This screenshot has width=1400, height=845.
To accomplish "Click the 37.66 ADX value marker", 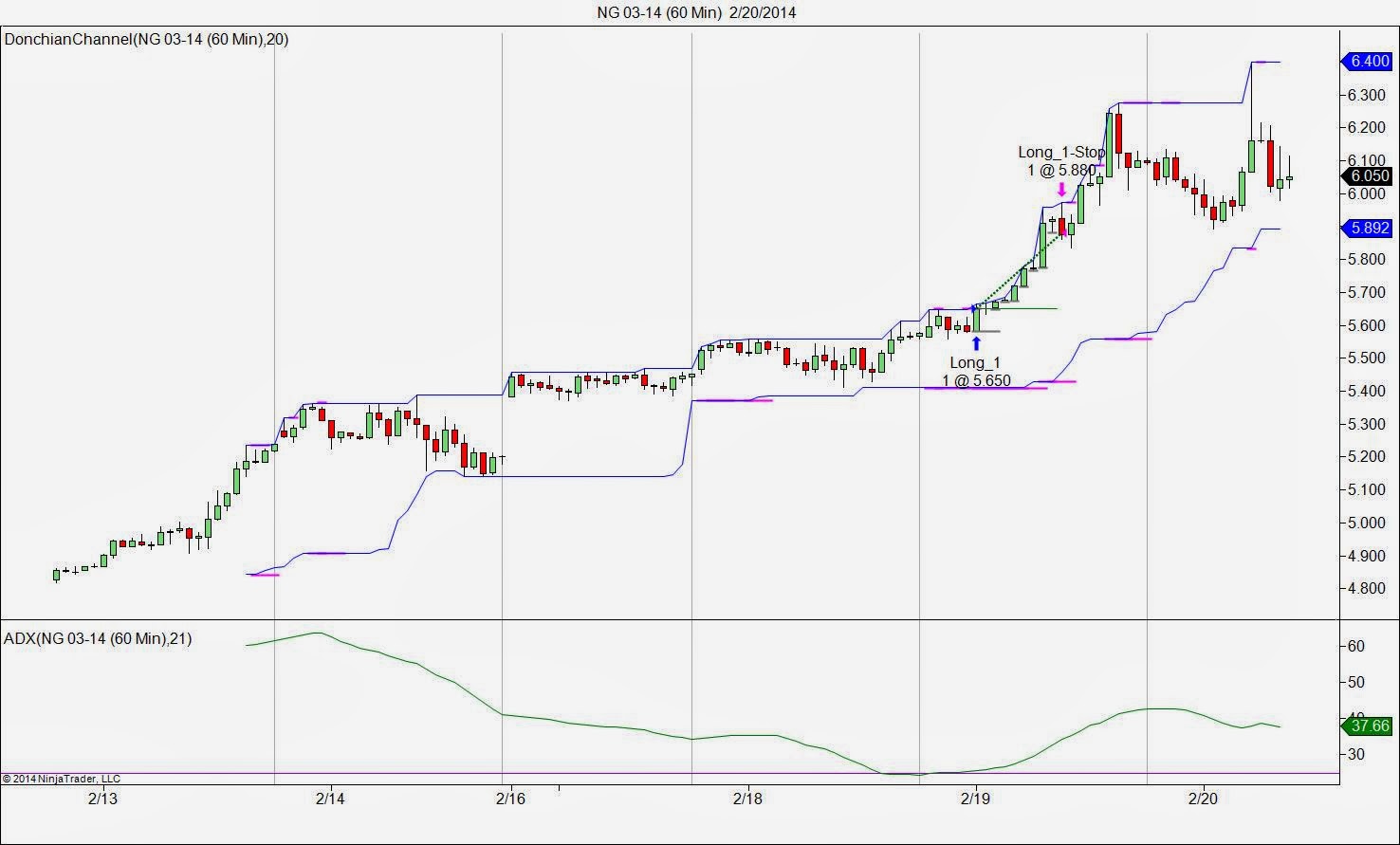I will point(1367,726).
